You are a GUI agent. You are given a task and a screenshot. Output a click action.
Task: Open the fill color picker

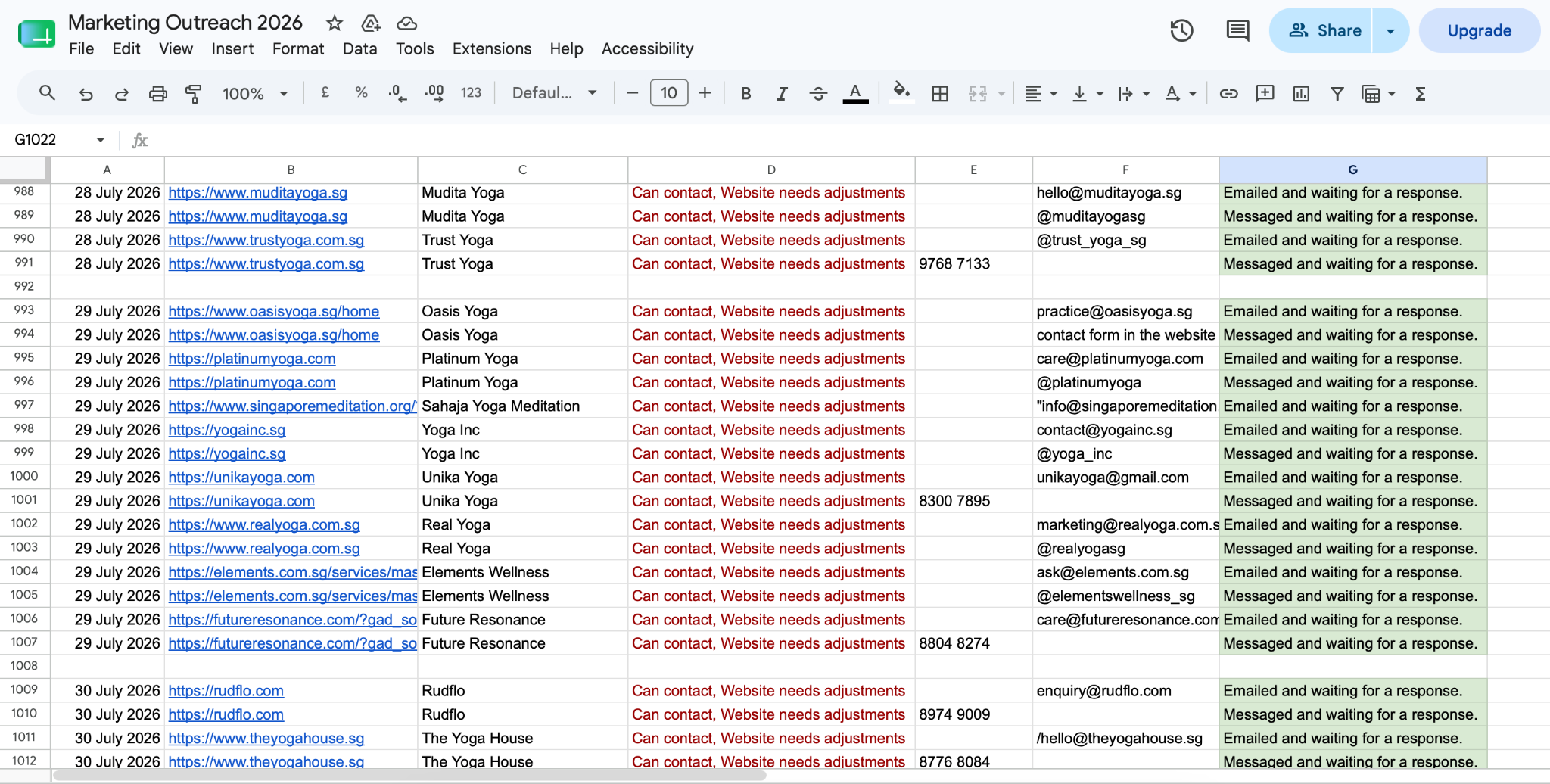point(901,92)
